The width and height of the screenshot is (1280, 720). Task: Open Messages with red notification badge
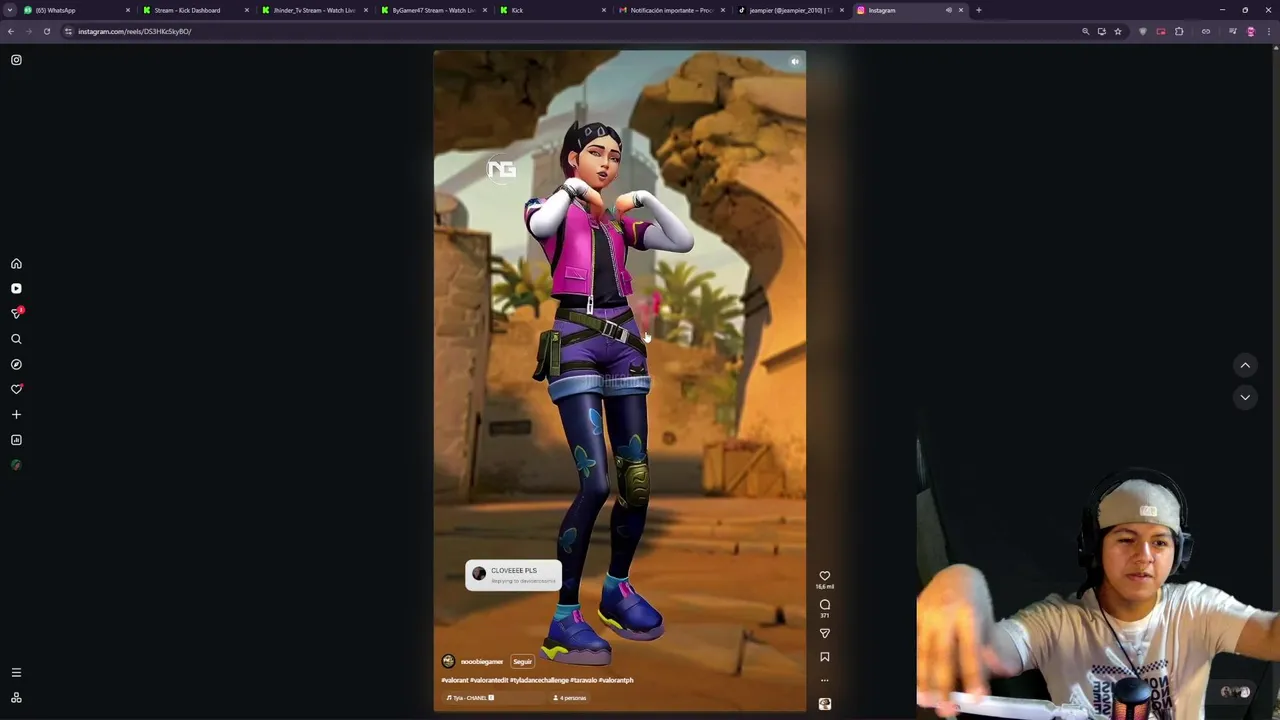coord(16,313)
